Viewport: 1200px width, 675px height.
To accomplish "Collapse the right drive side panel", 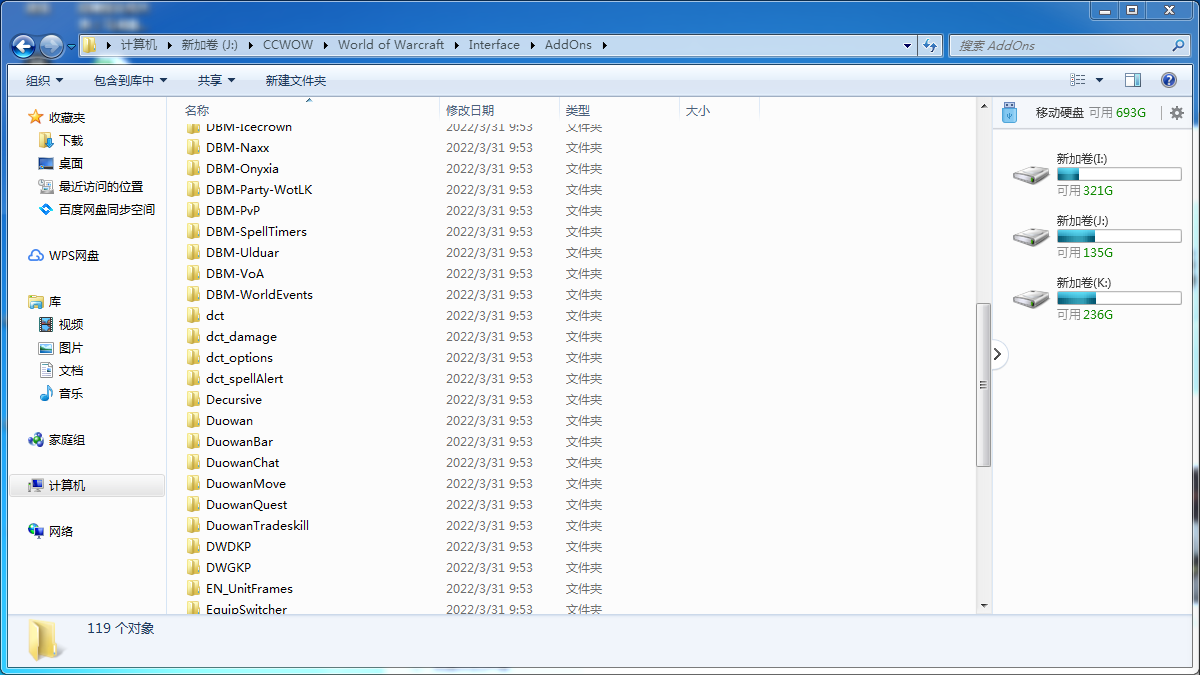I will pyautogui.click(x=998, y=354).
